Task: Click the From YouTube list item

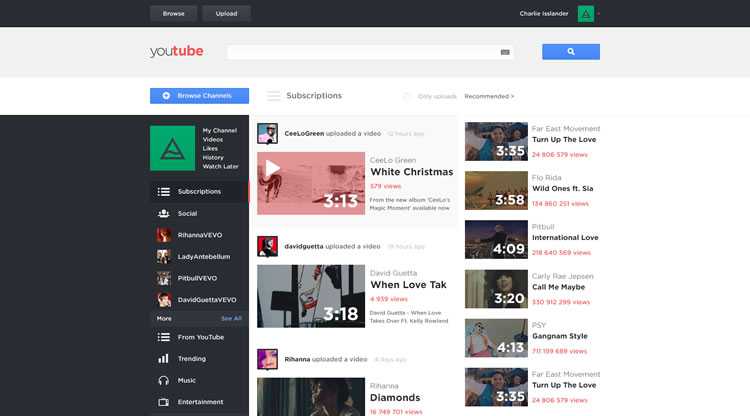Action: (200, 337)
